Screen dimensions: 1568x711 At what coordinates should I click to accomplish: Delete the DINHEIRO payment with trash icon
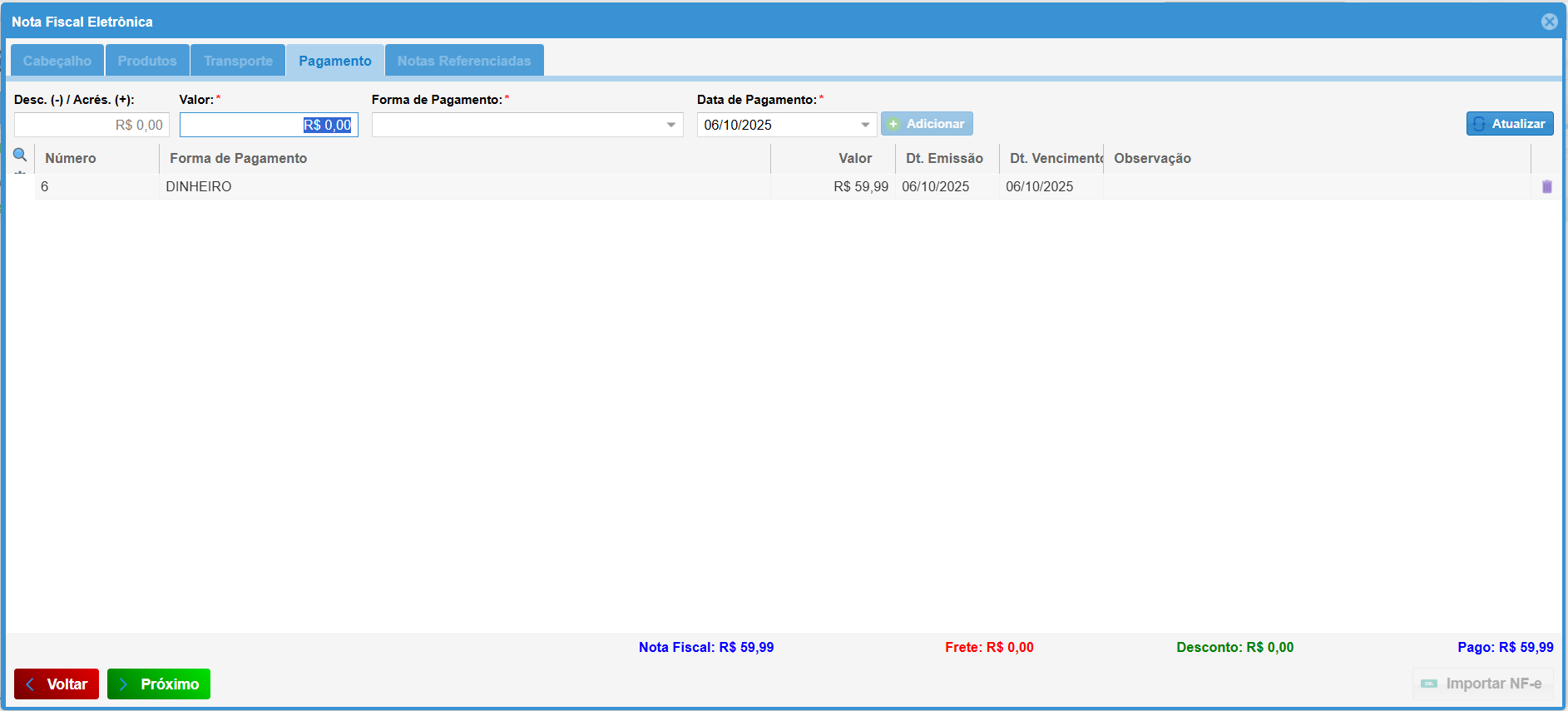tap(1546, 187)
